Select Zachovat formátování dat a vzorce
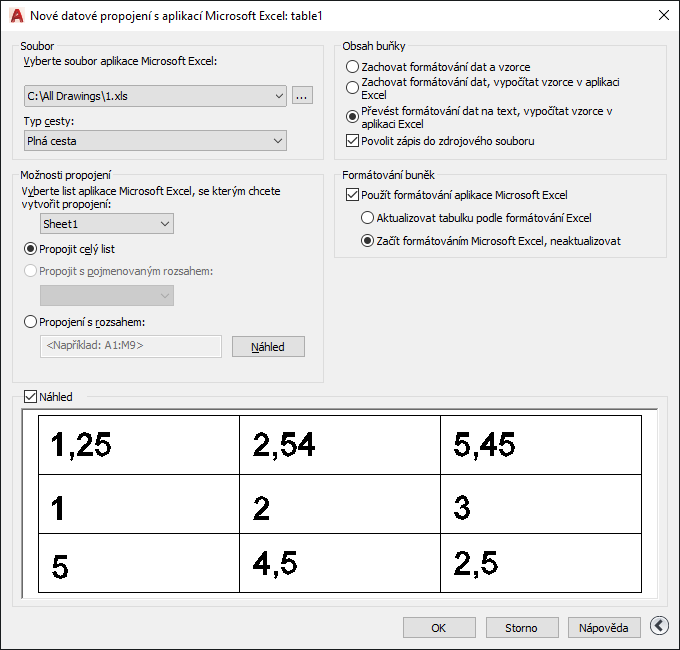The image size is (680, 650). pyautogui.click(x=352, y=67)
